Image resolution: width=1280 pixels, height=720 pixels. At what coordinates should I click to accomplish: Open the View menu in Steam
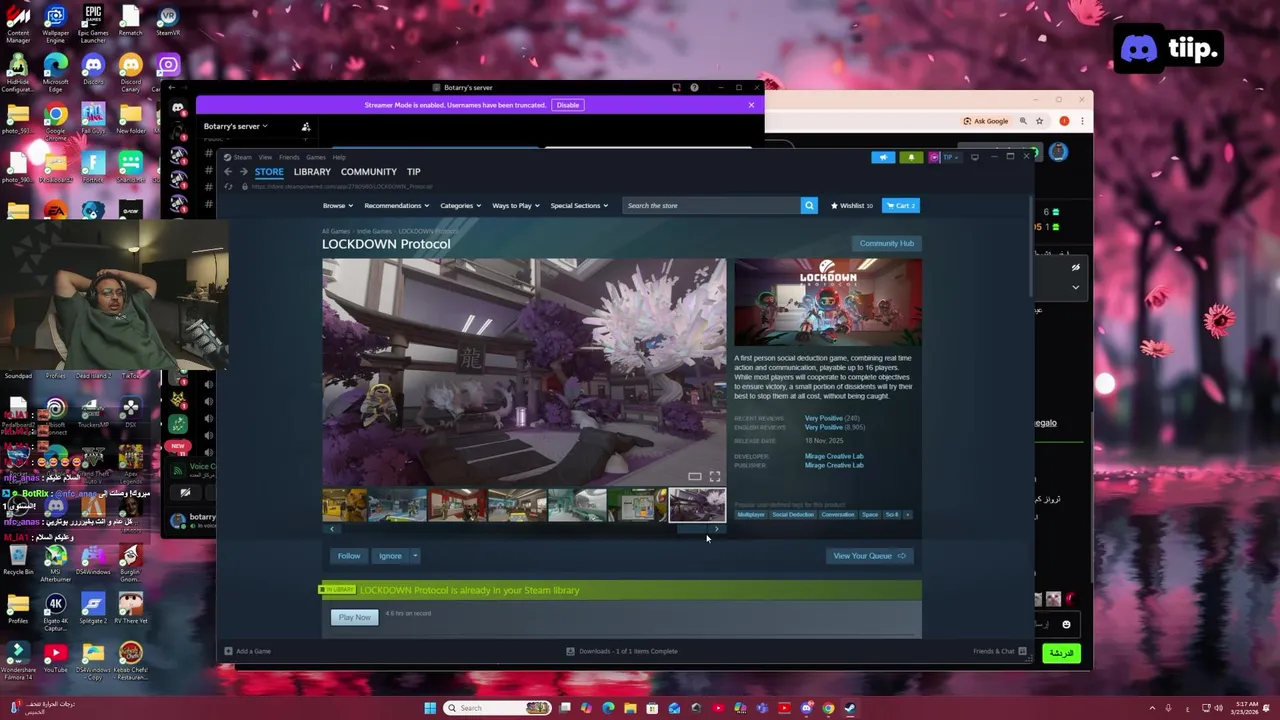[x=265, y=157]
